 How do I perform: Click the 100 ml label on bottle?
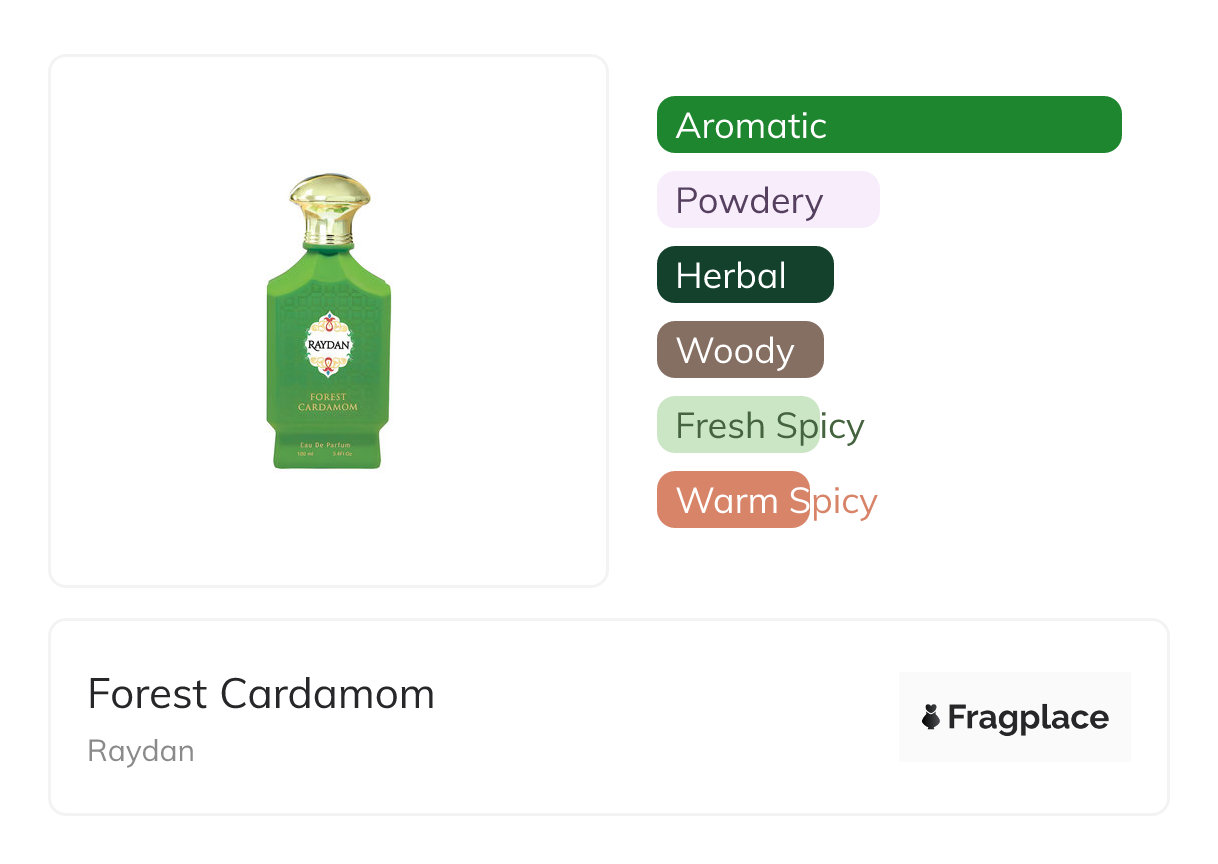click(x=305, y=454)
